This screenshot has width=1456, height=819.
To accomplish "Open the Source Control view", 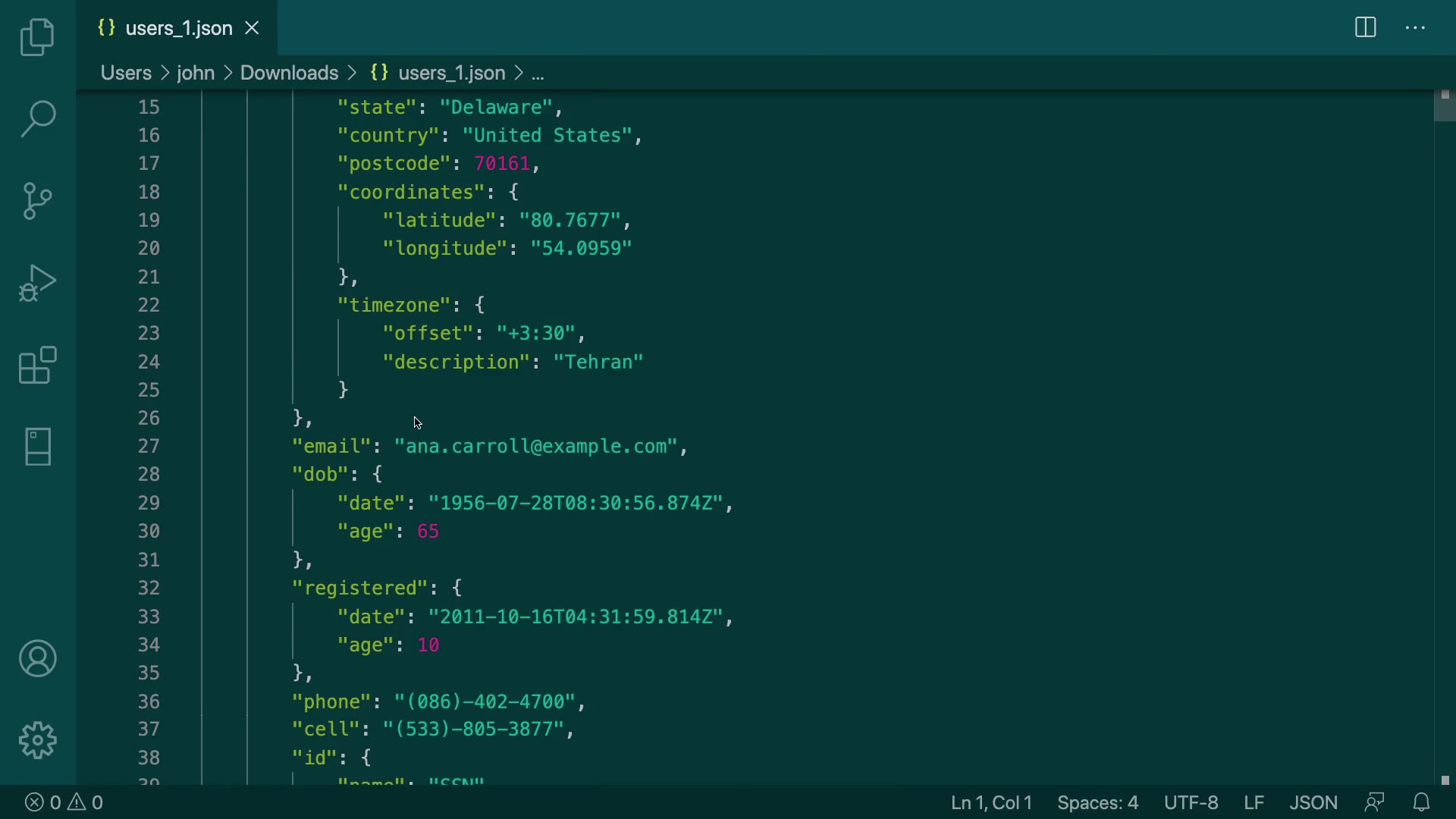I will 37,201.
